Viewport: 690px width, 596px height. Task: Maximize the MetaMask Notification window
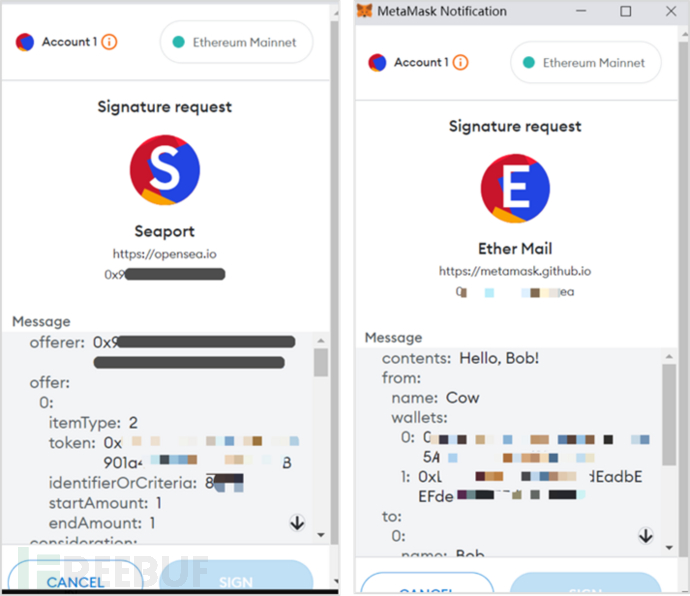coord(625,11)
